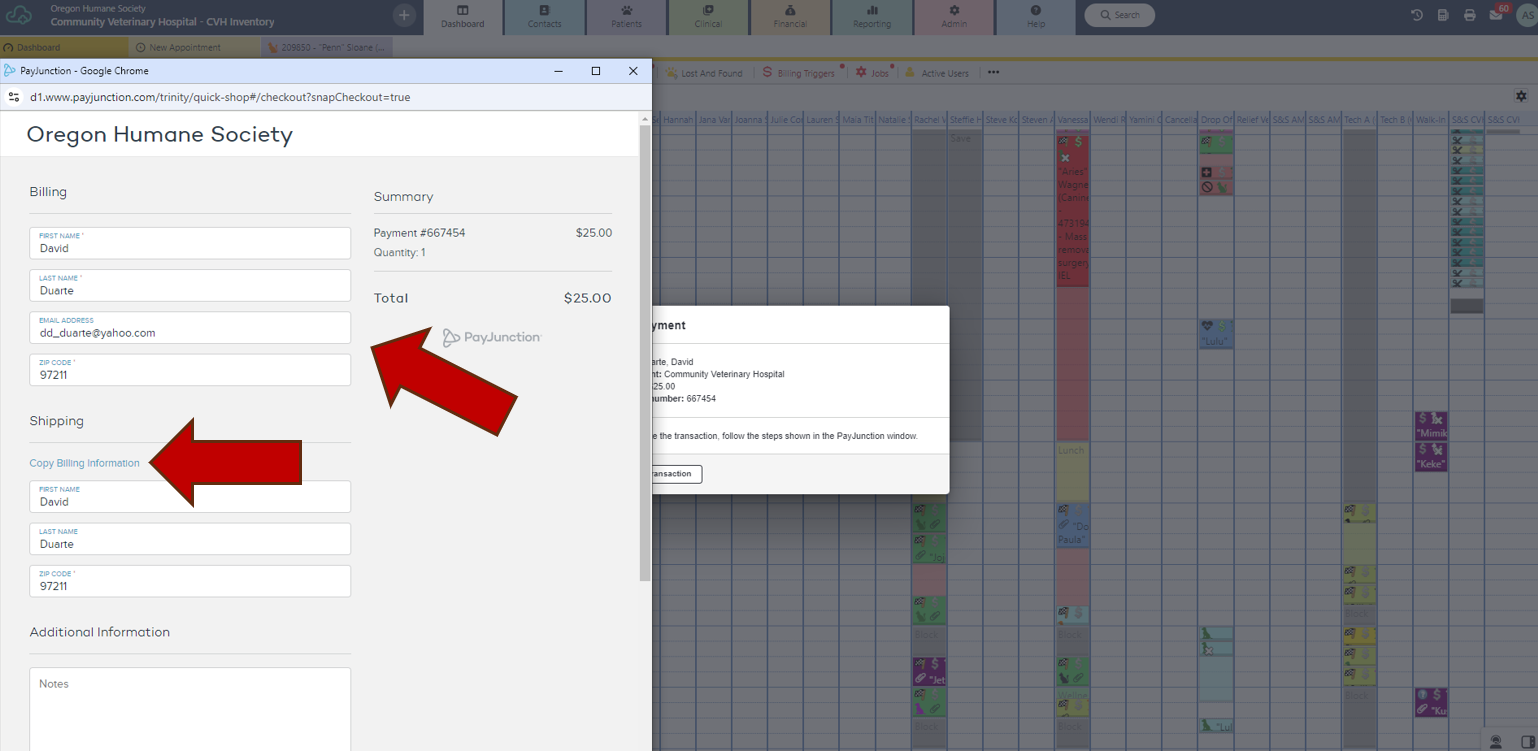This screenshot has width=1538, height=751.
Task: Click the transaction button in payment dialog
Action: (675, 474)
